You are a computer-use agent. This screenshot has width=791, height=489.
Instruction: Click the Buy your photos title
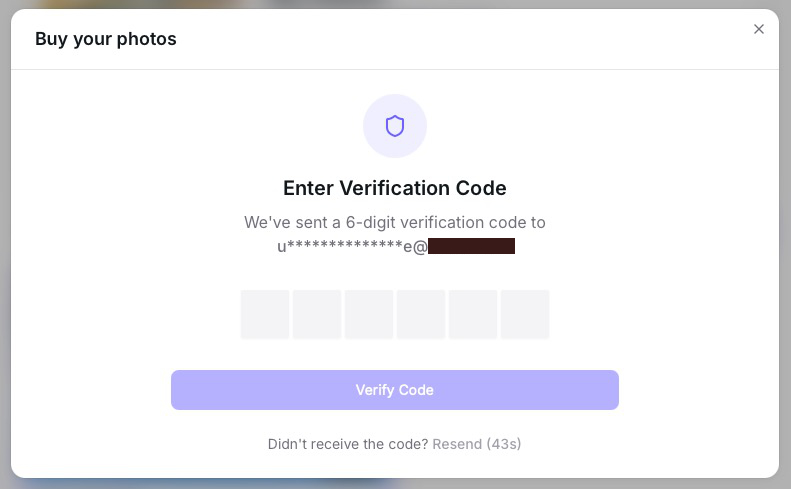point(106,40)
